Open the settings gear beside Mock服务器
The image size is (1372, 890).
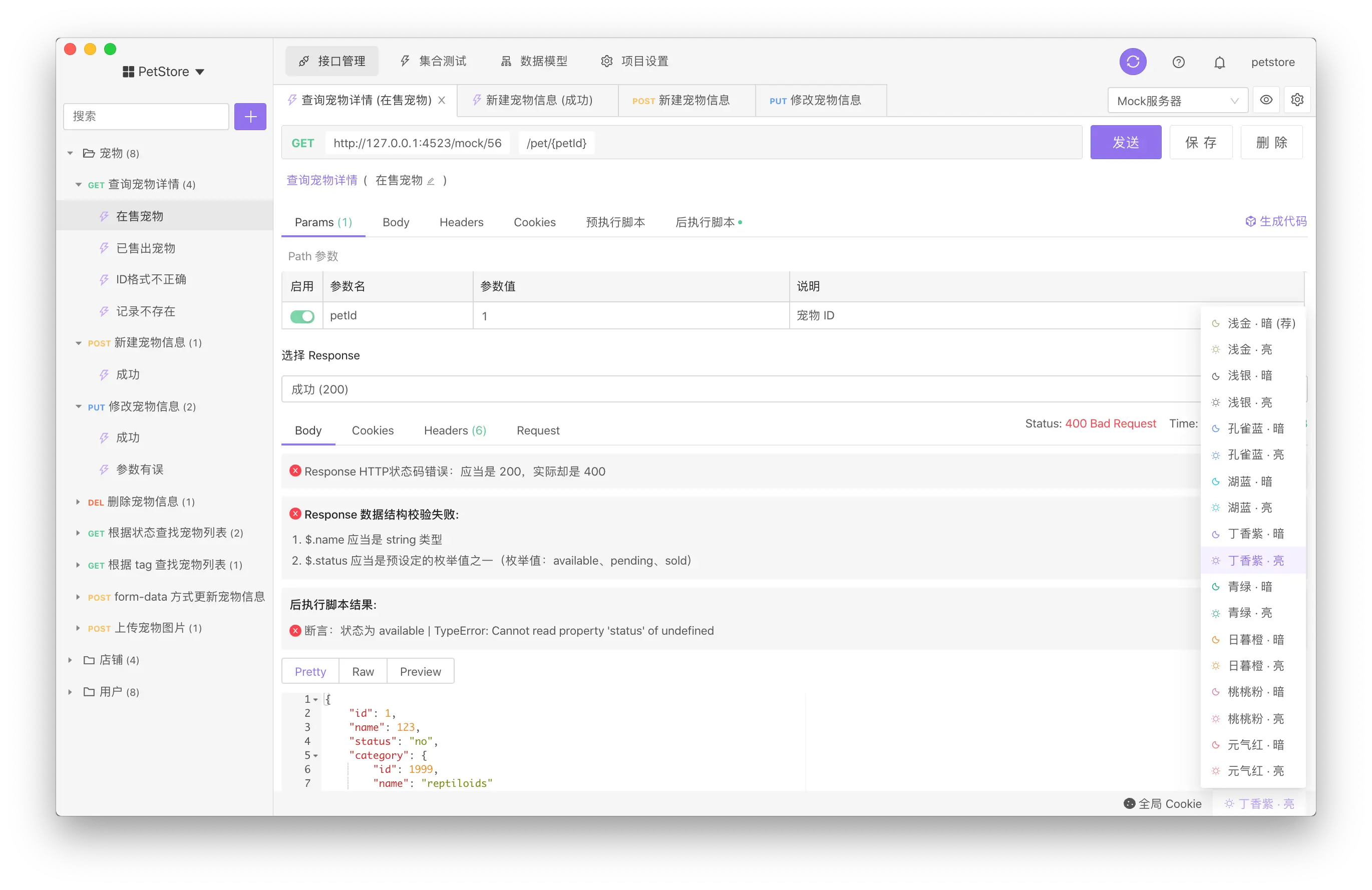(x=1297, y=99)
